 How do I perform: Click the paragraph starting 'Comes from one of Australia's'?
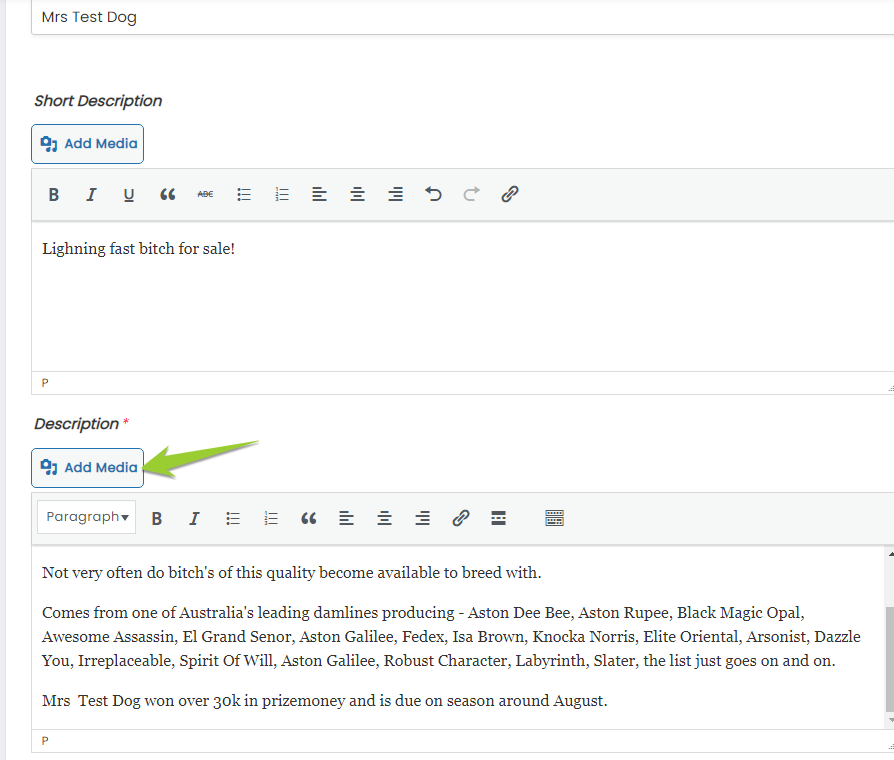pos(451,636)
